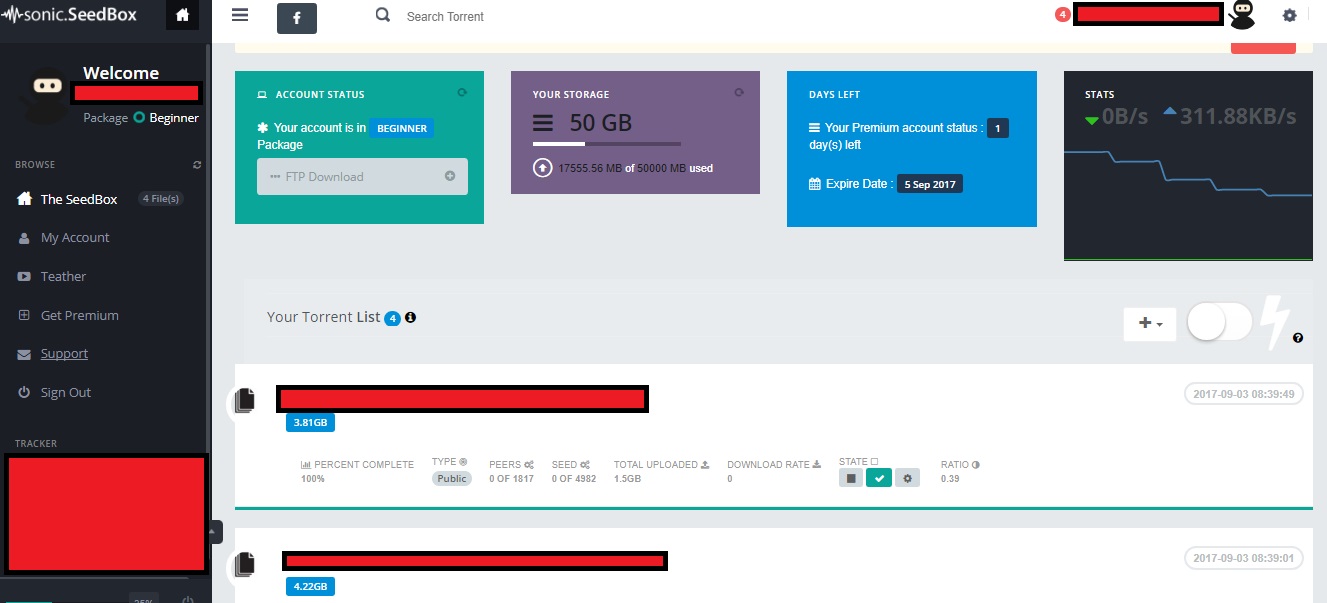Click the upload arrow icon in storage card
The image size is (1327, 603).
pyautogui.click(x=543, y=168)
